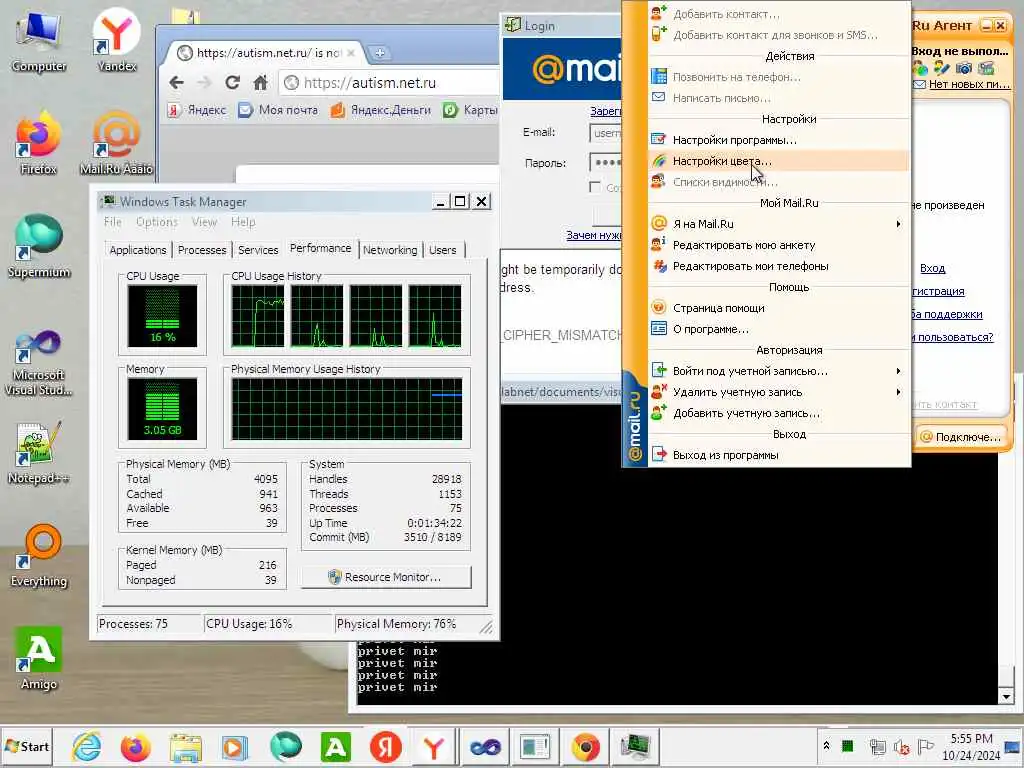Show hidden system tray icons
This screenshot has height=768, width=1024.
click(826, 746)
